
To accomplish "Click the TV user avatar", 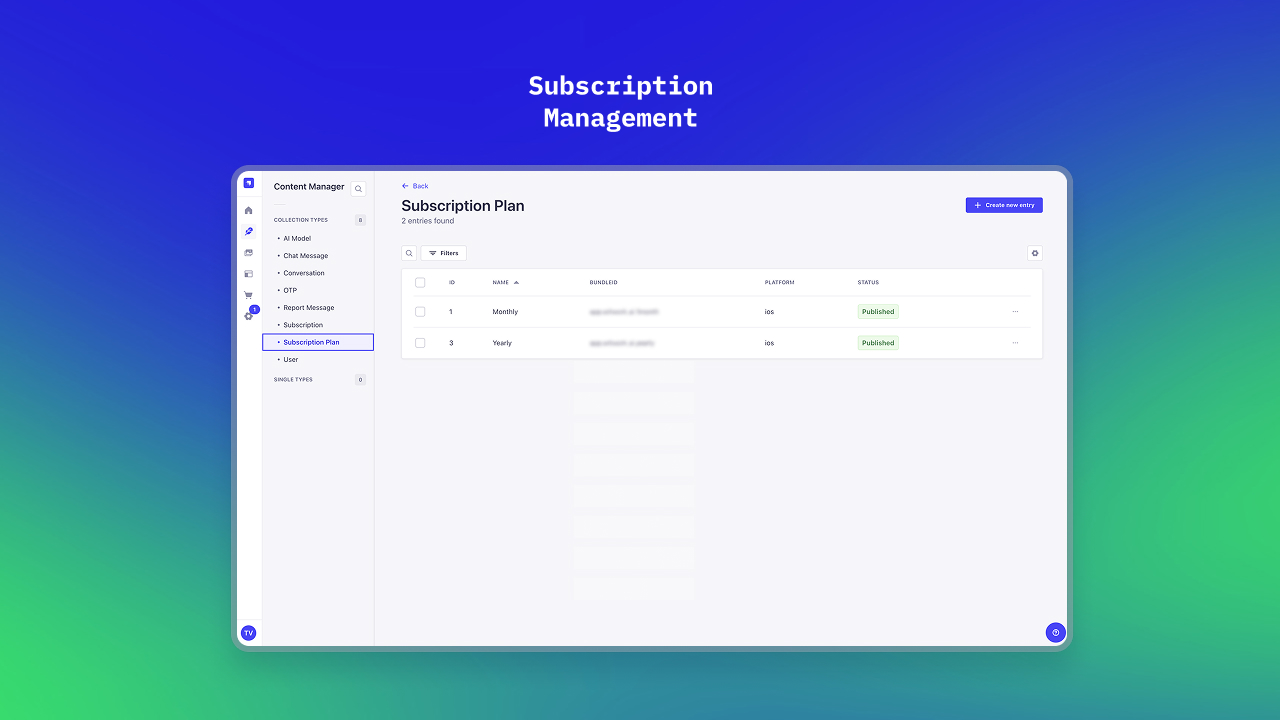I will (249, 633).
